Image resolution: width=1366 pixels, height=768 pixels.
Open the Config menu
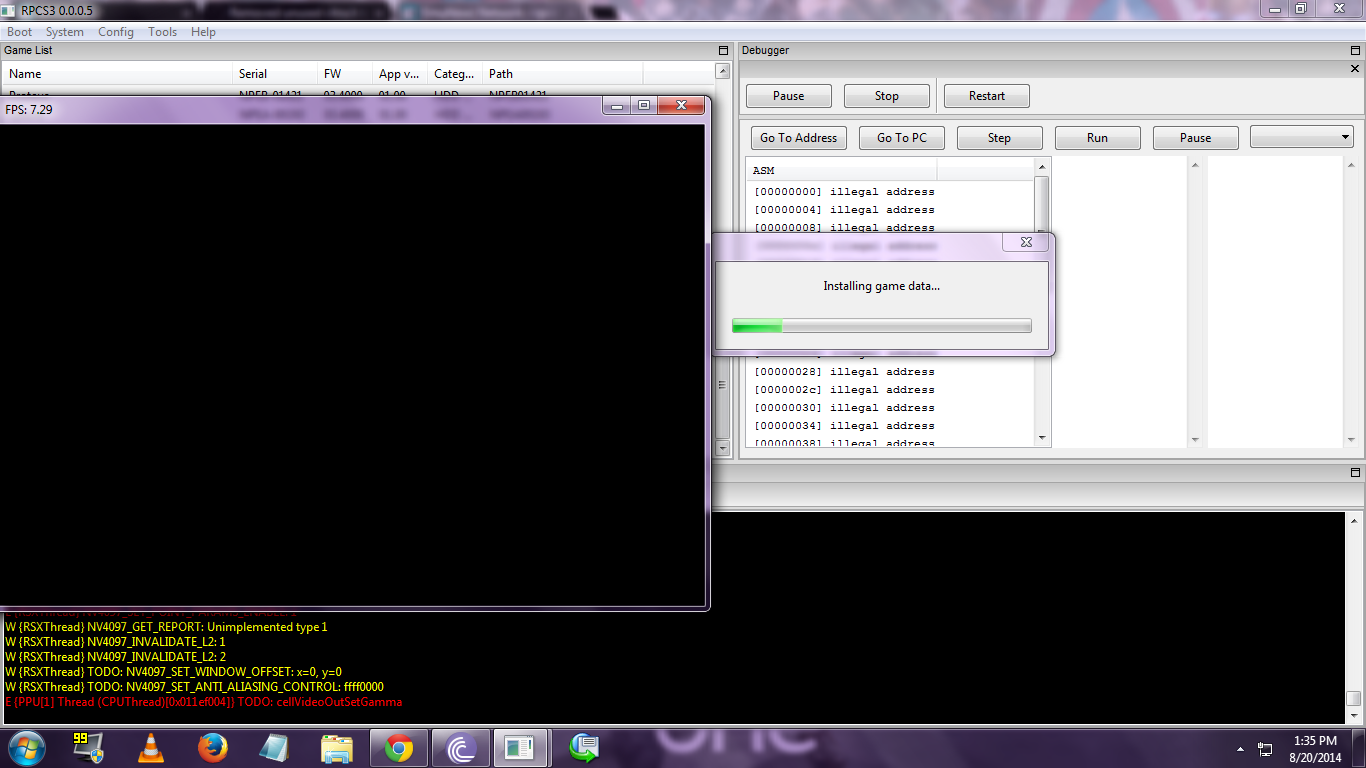(116, 32)
